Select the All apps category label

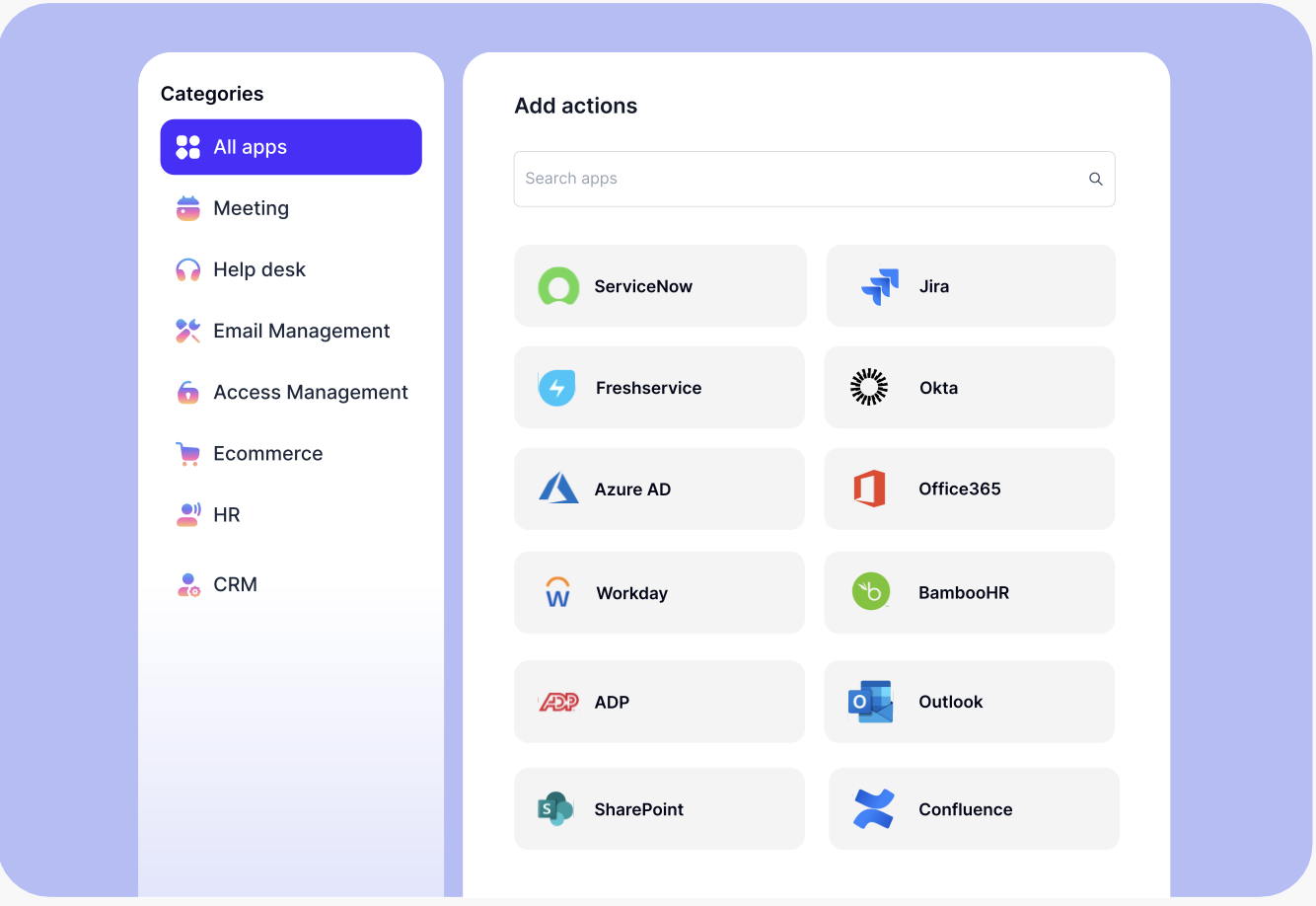tap(251, 147)
